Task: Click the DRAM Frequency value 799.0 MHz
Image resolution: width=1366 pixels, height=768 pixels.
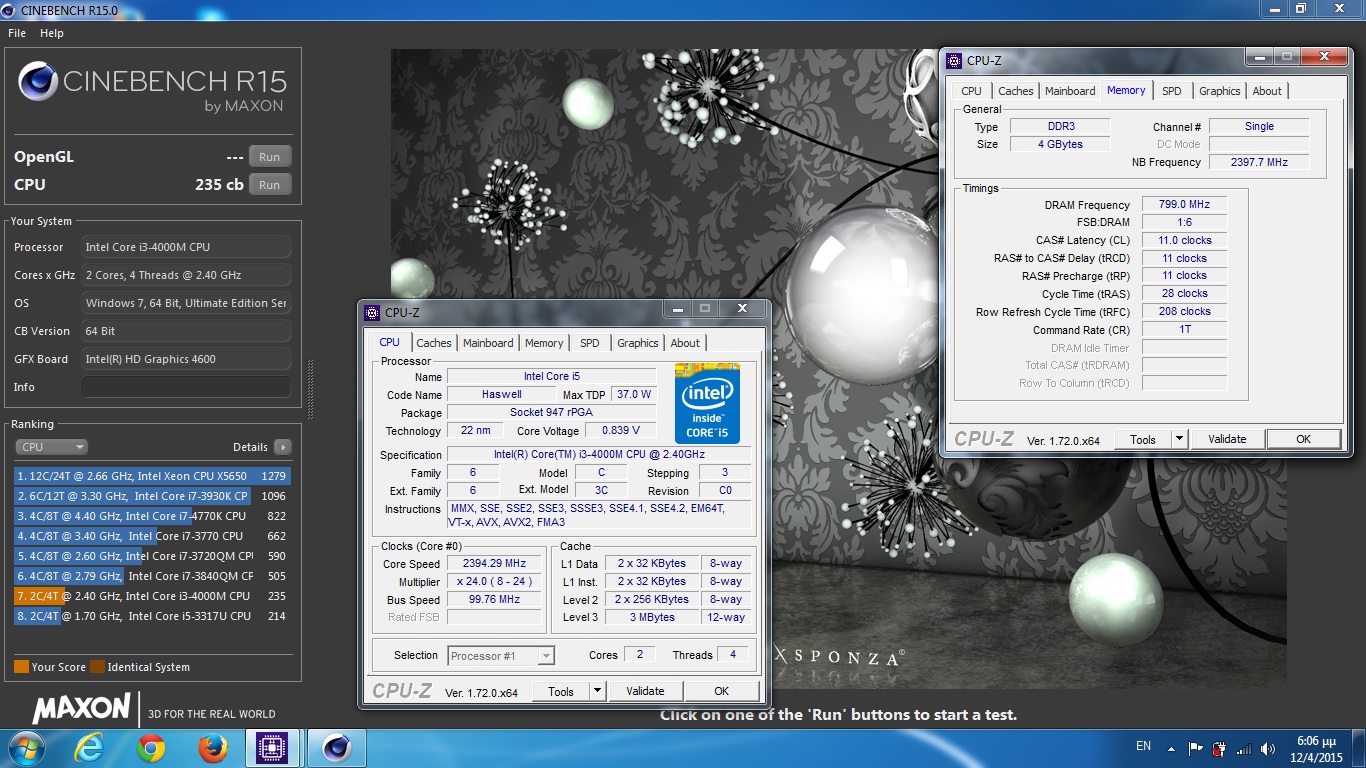Action: 1184,204
